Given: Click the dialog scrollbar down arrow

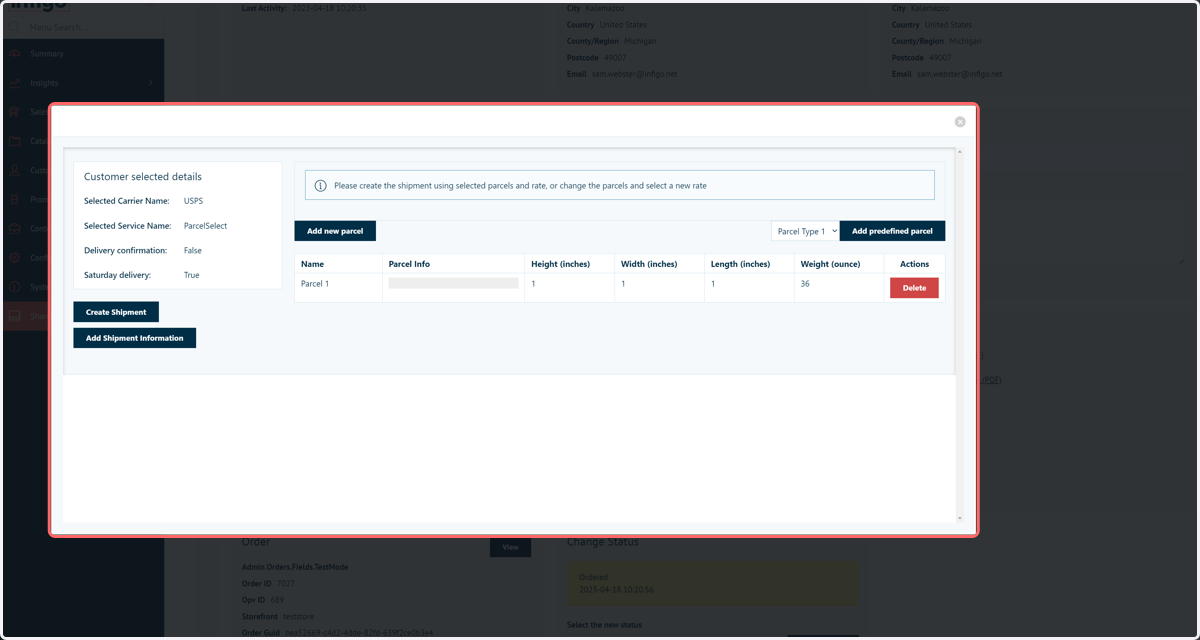Looking at the screenshot, I should click(x=960, y=518).
